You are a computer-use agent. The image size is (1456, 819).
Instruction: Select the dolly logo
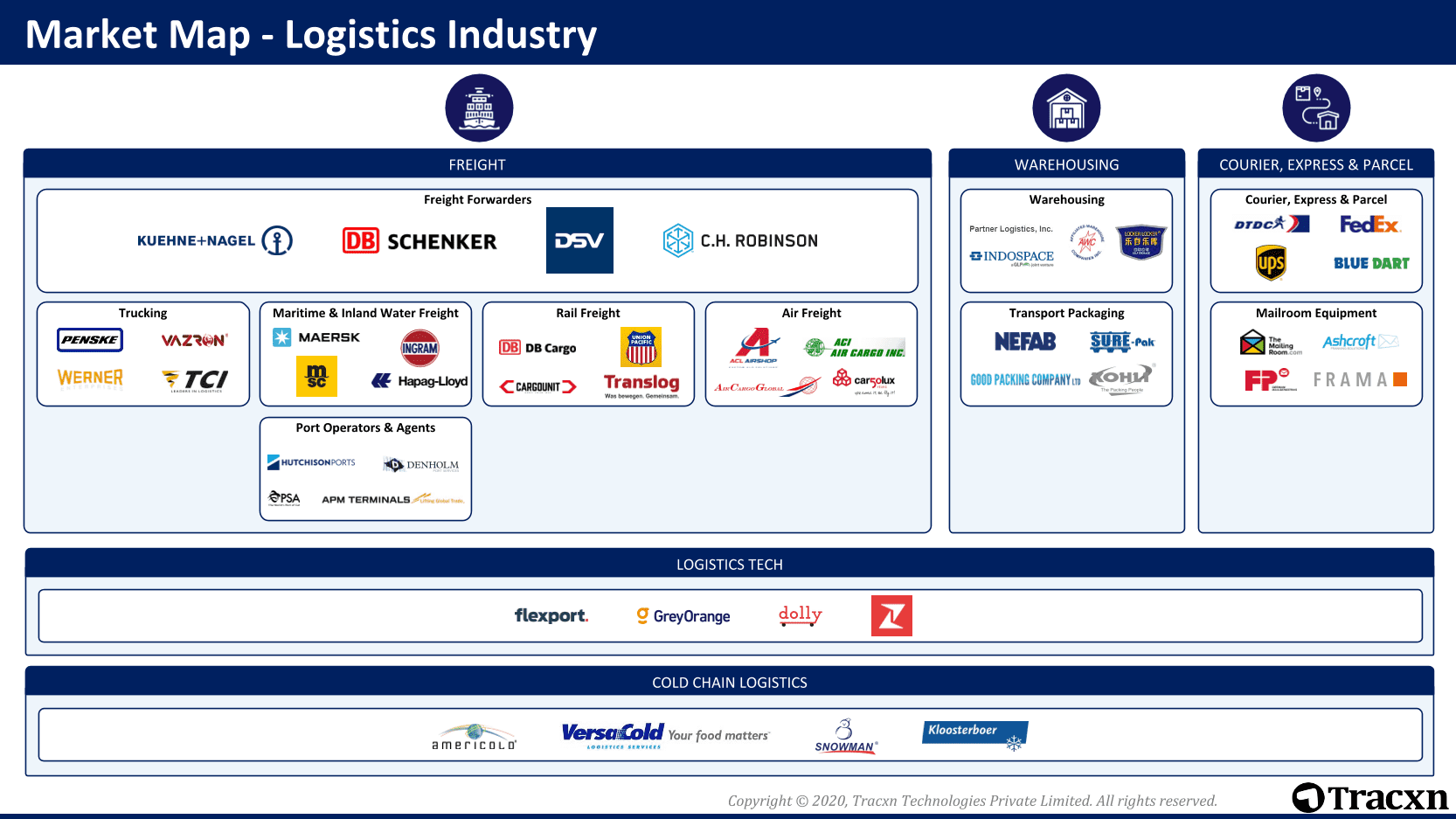[x=801, y=615]
